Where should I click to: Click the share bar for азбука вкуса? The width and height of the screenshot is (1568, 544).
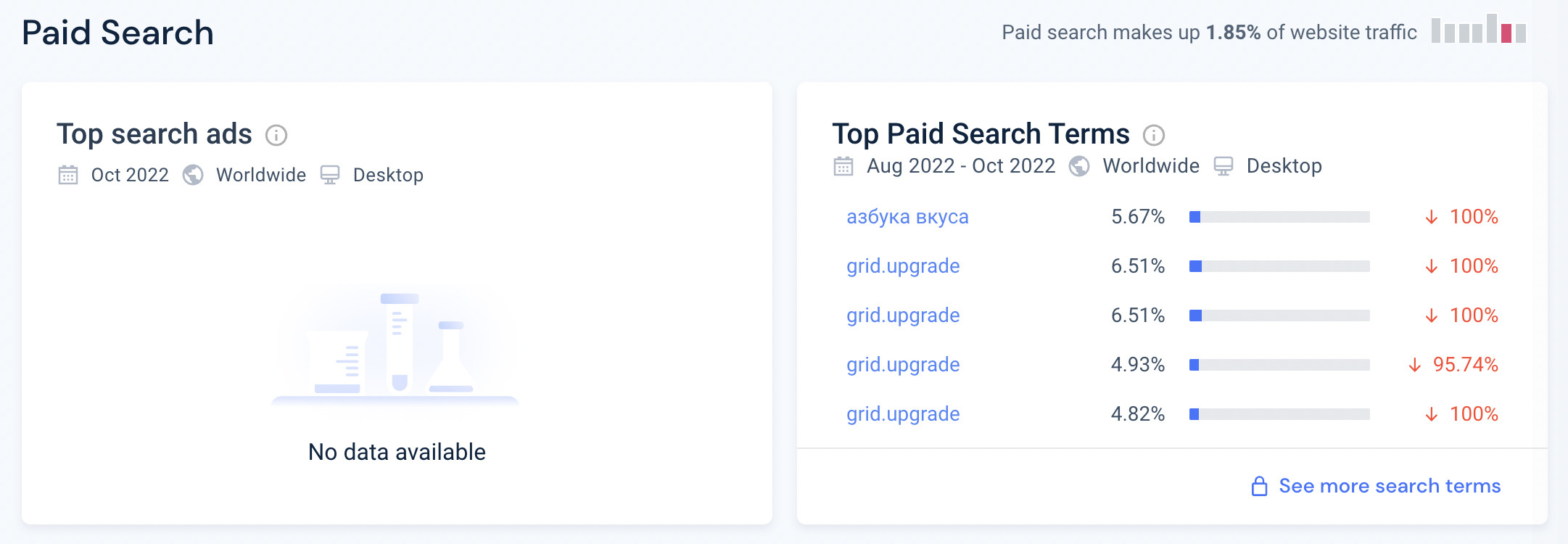click(x=1279, y=217)
